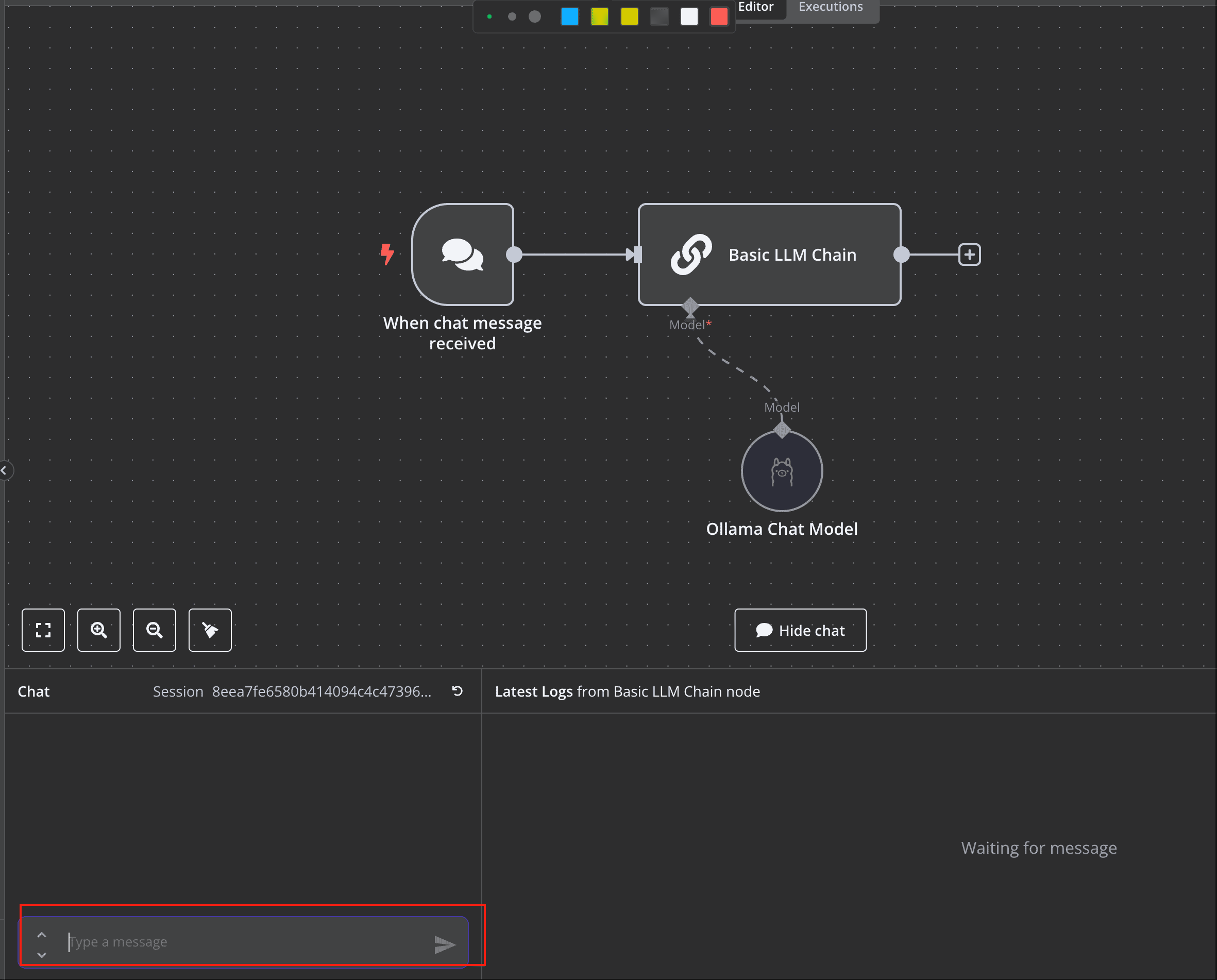Click the Hide chat button
Image resolution: width=1217 pixels, height=980 pixels.
[x=800, y=630]
